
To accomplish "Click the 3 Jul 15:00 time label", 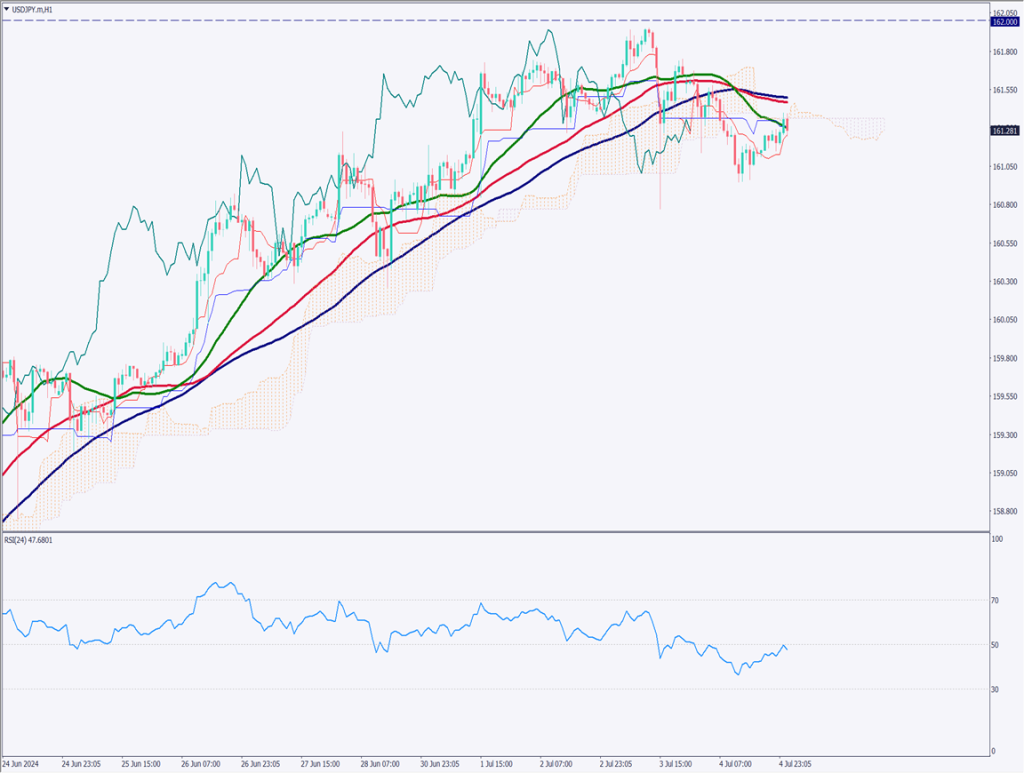I will click(x=675, y=763).
